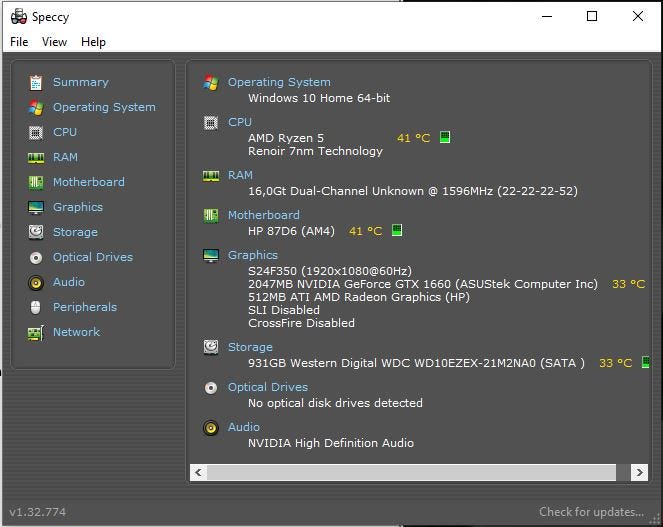
Task: Click the Graphics monitor icon in sidebar
Action: (x=36, y=207)
